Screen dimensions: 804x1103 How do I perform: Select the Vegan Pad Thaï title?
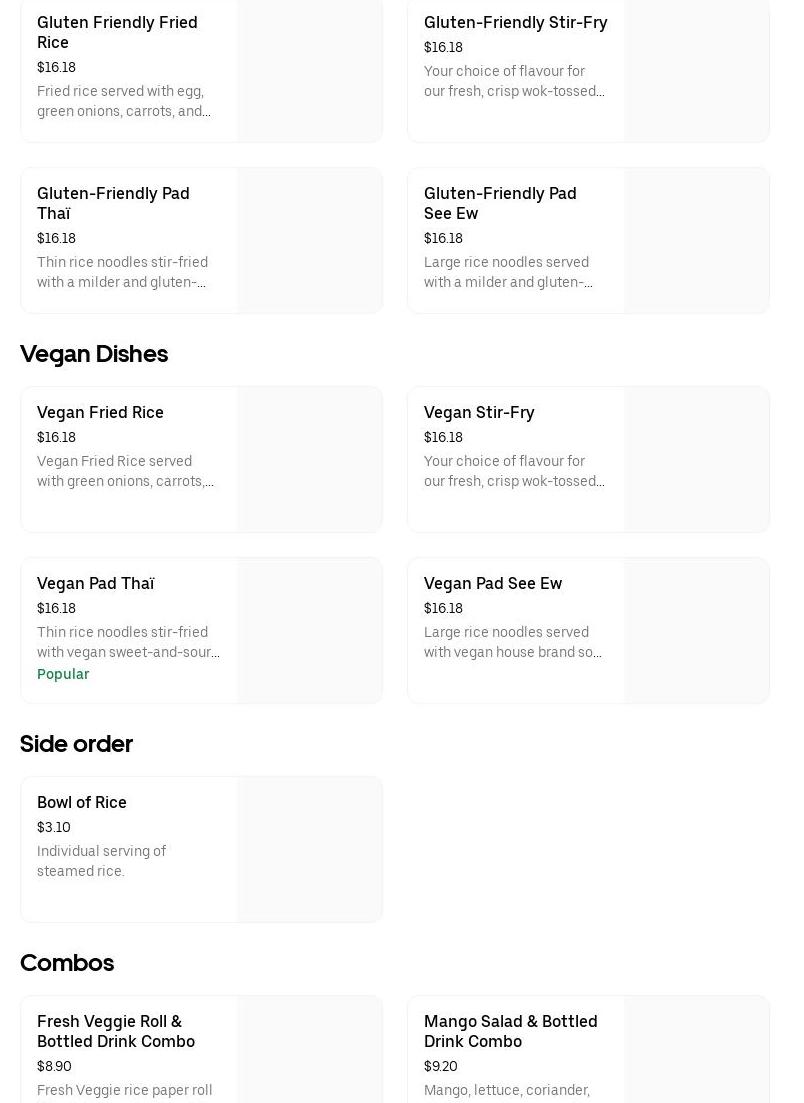(95, 583)
